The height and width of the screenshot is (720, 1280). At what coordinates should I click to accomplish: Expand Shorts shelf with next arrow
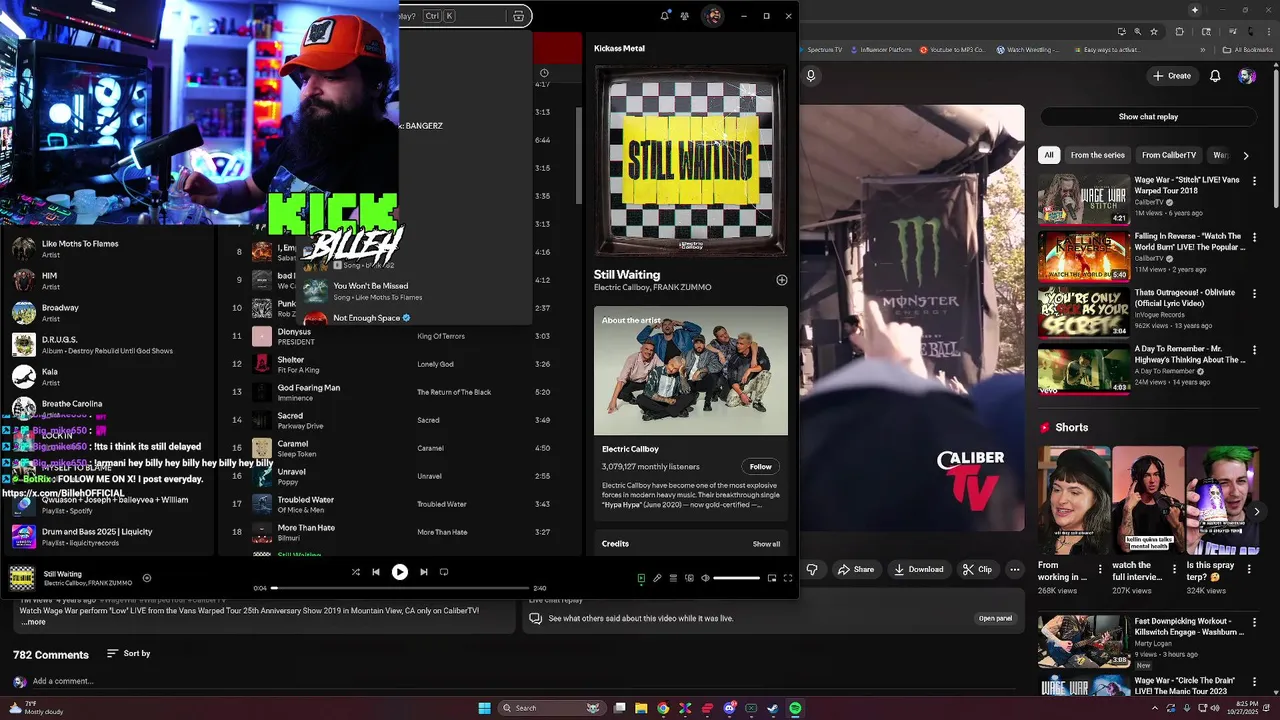pyautogui.click(x=1257, y=511)
